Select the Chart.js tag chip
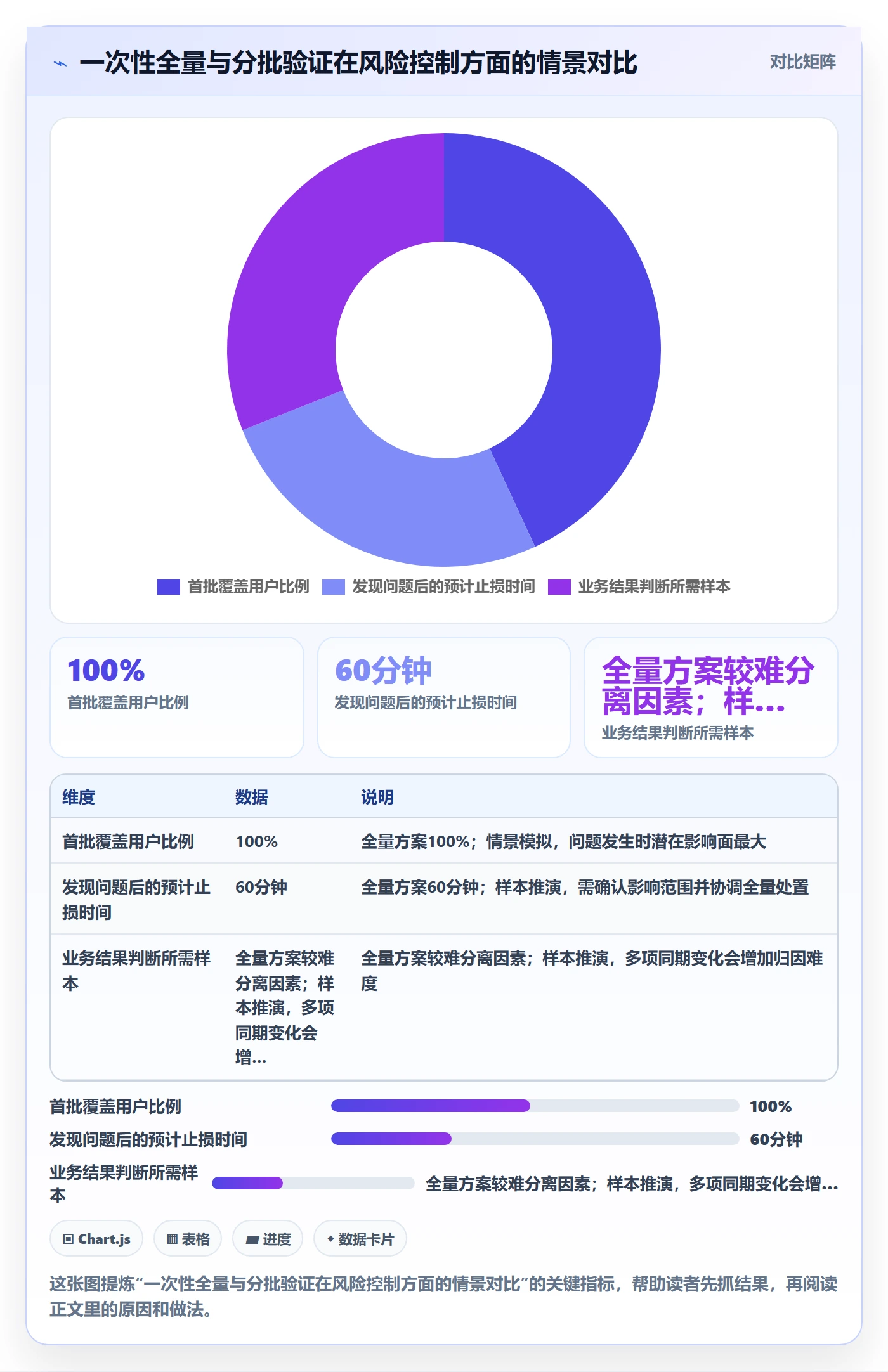888x1372 pixels. click(96, 1238)
